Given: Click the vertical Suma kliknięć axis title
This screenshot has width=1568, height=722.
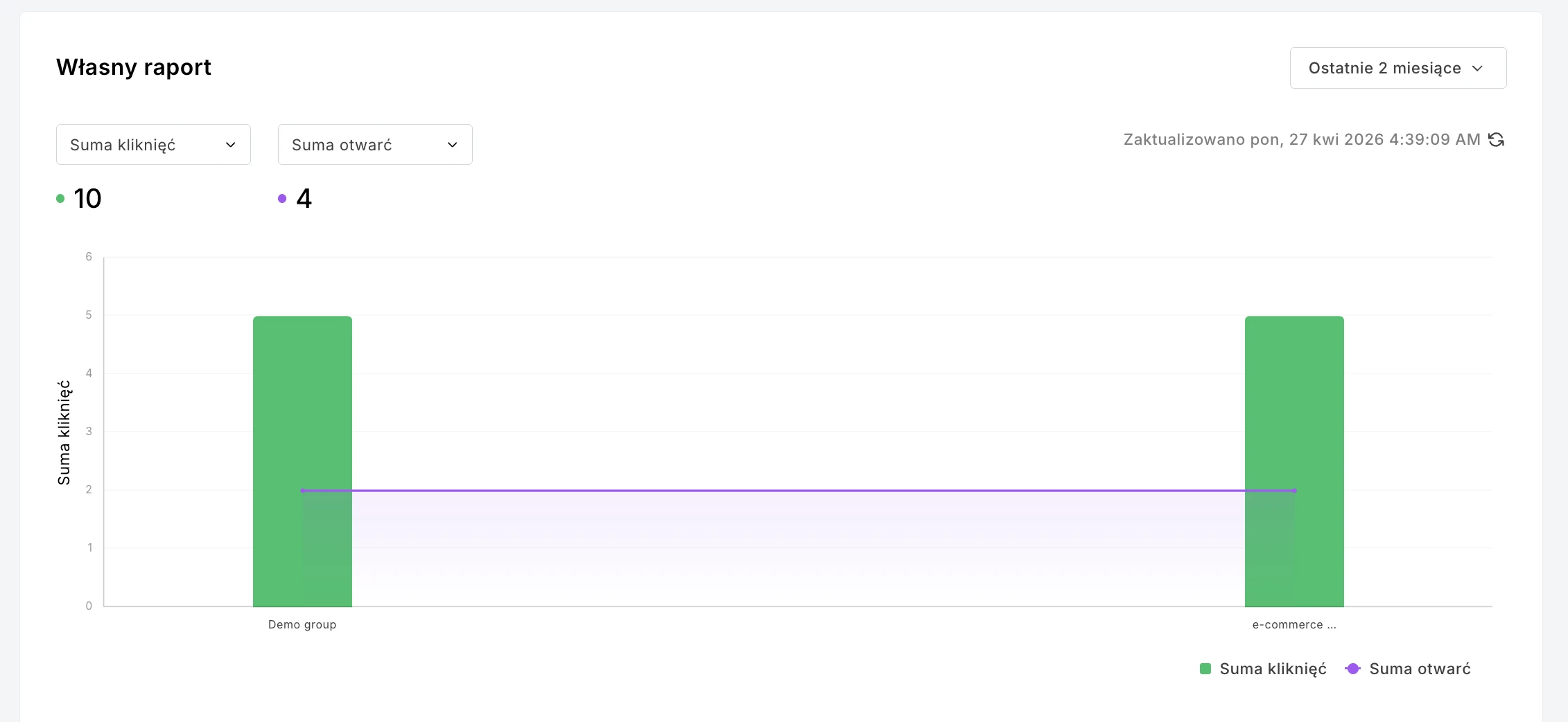Looking at the screenshot, I should pyautogui.click(x=64, y=432).
